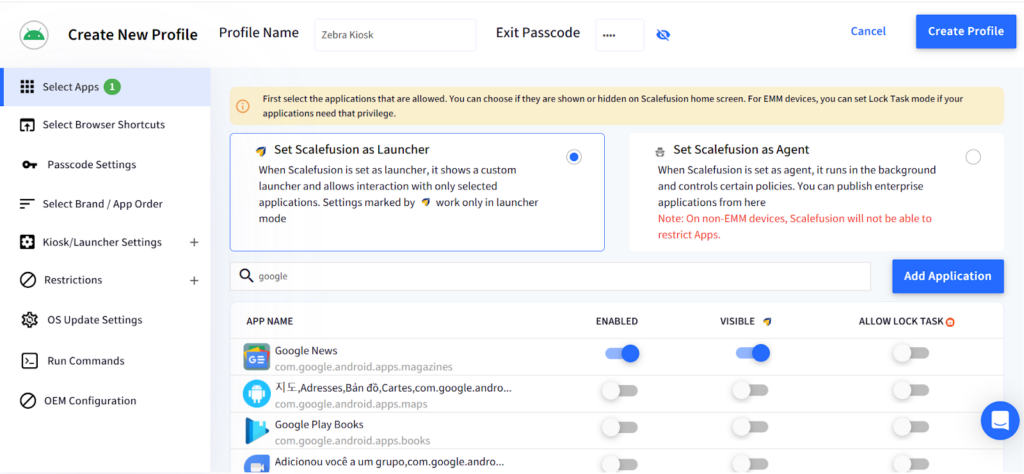Click the Create Profile button
The height and width of the screenshot is (474, 1024).
[965, 31]
